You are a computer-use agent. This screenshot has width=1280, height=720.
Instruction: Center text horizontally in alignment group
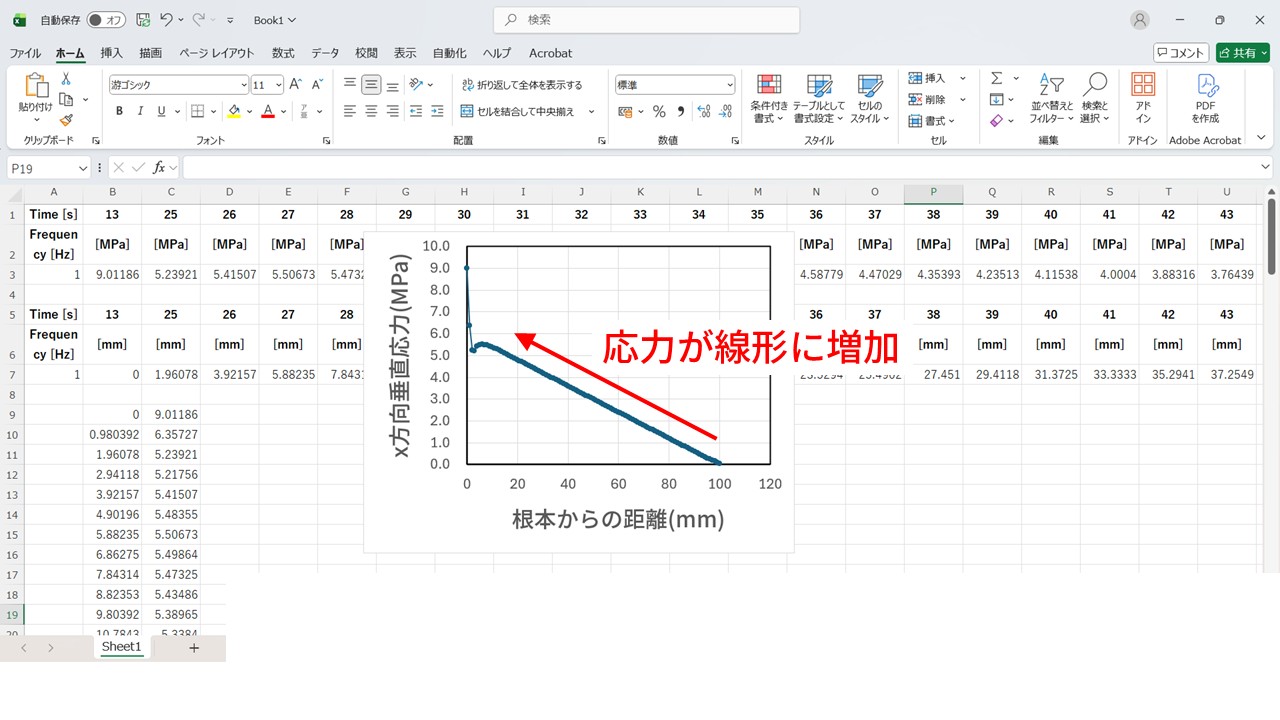point(371,111)
